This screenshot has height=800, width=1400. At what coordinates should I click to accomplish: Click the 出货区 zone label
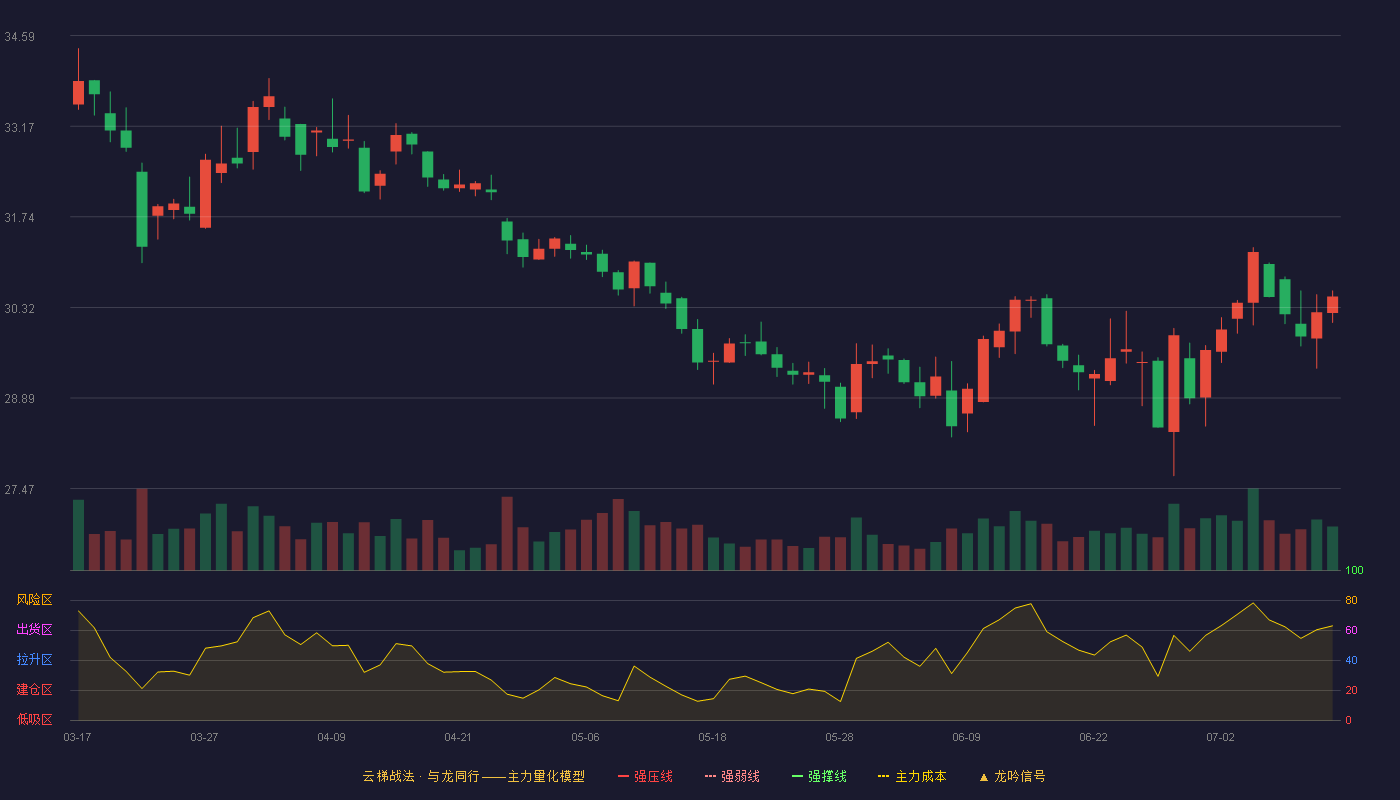[x=34, y=630]
